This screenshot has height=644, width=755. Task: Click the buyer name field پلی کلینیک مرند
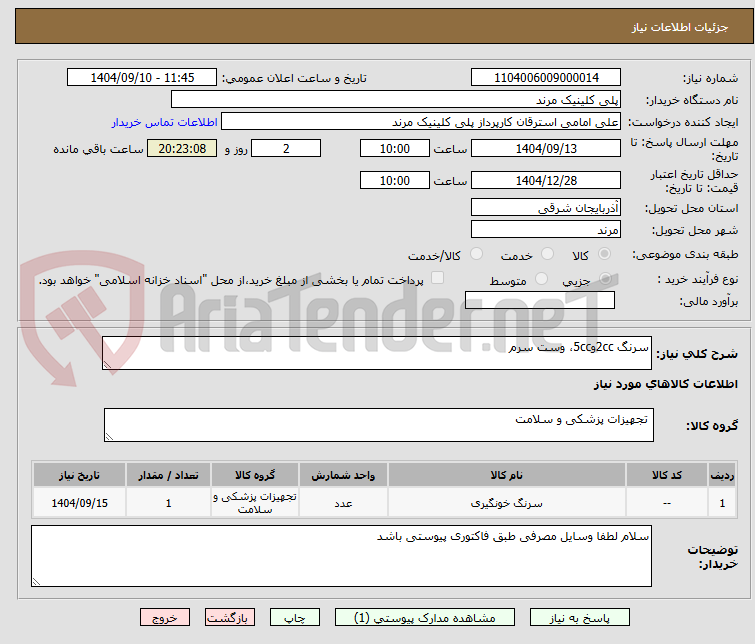click(396, 100)
